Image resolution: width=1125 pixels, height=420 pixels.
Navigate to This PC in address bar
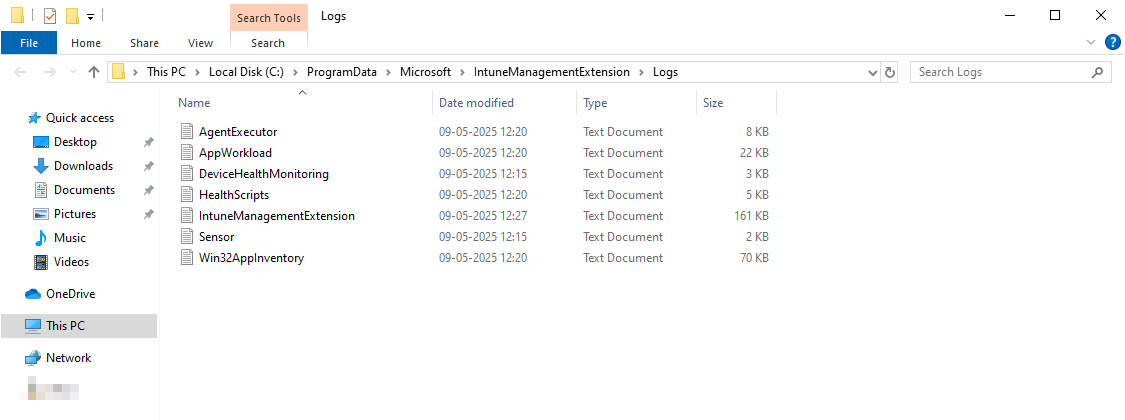click(x=166, y=72)
